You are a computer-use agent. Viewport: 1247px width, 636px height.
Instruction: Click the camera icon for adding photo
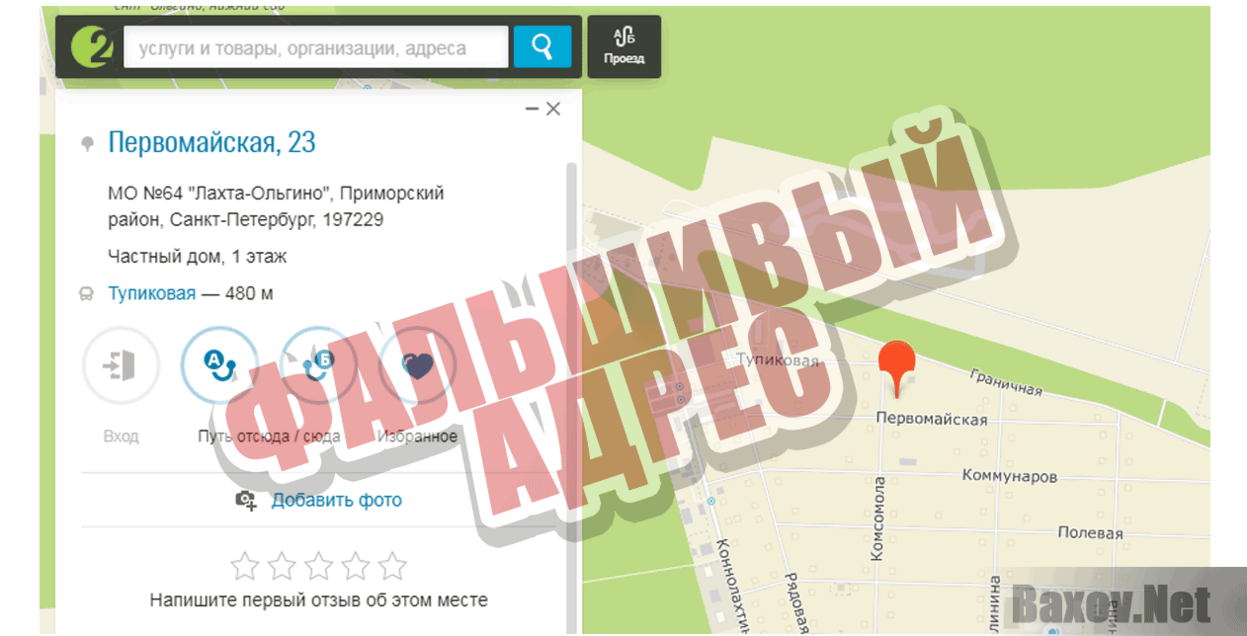click(246, 500)
